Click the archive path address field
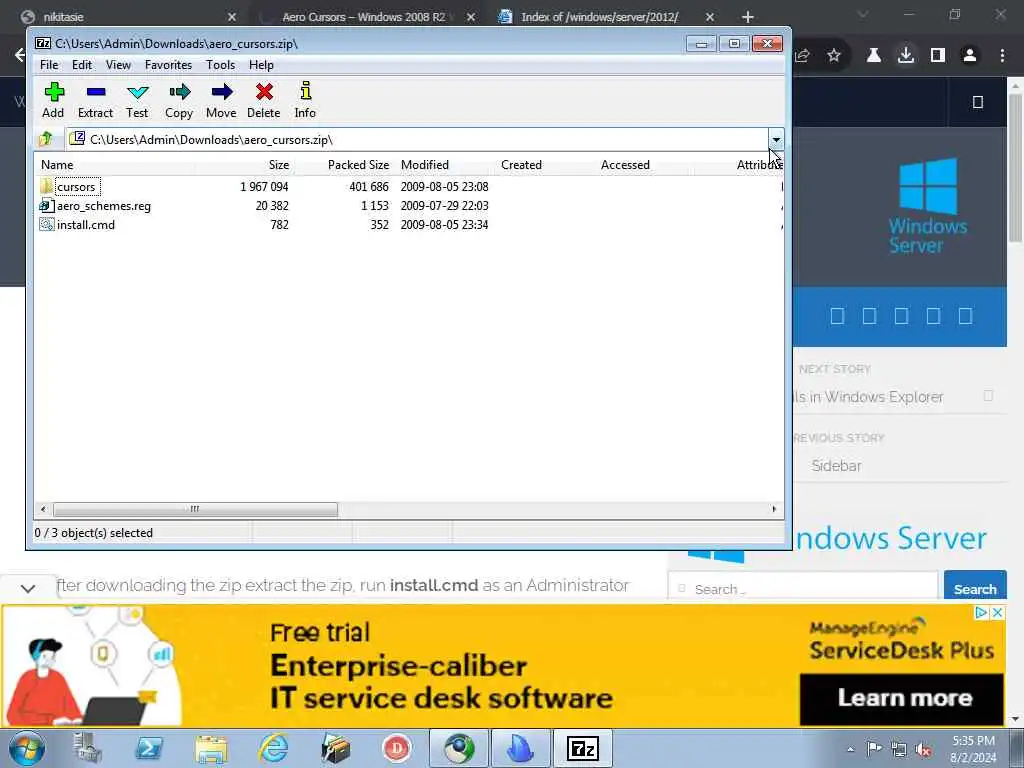 (418, 139)
